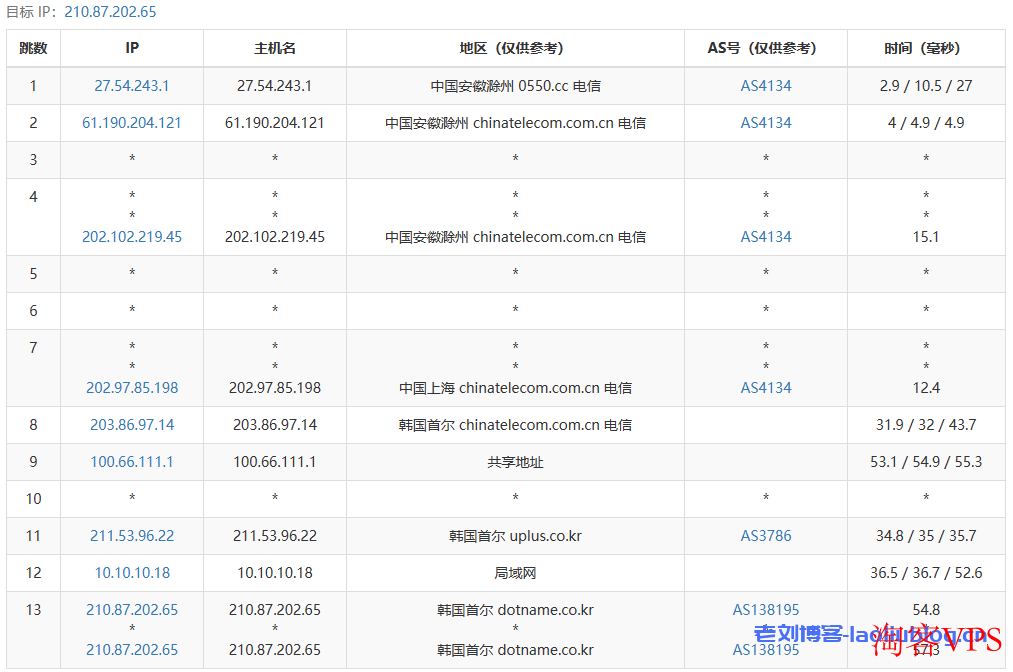Image resolution: width=1013 pixels, height=672 pixels.
Task: Select hostname text 61.190.204.121 in hop 2
Action: pyautogui.click(x=275, y=123)
